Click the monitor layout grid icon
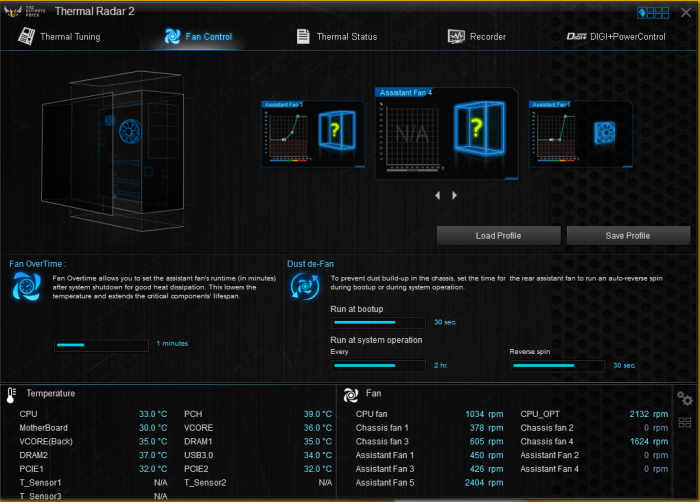 click(684, 423)
